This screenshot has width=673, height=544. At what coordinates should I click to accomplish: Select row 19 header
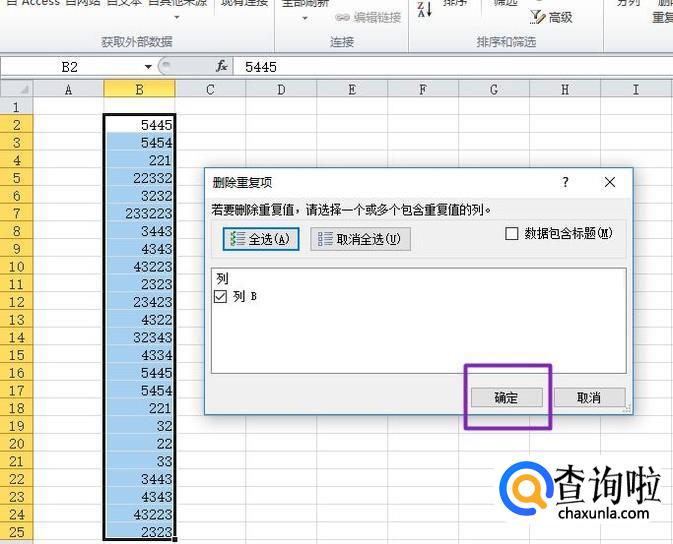(x=16, y=425)
